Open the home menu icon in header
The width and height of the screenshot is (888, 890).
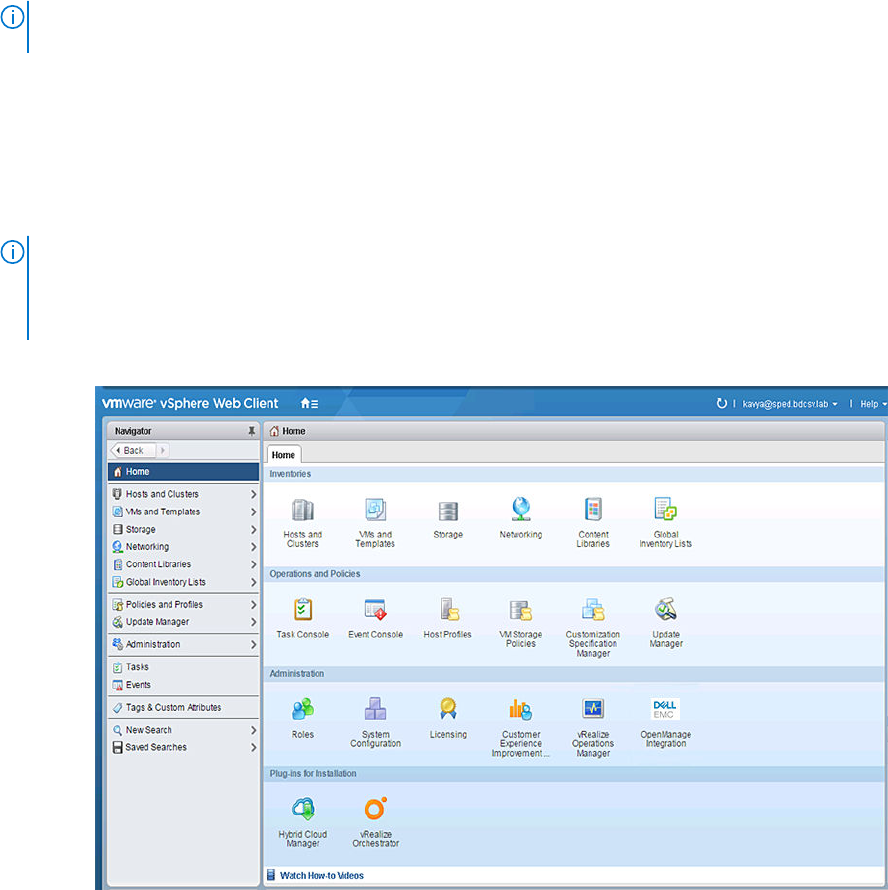309,404
